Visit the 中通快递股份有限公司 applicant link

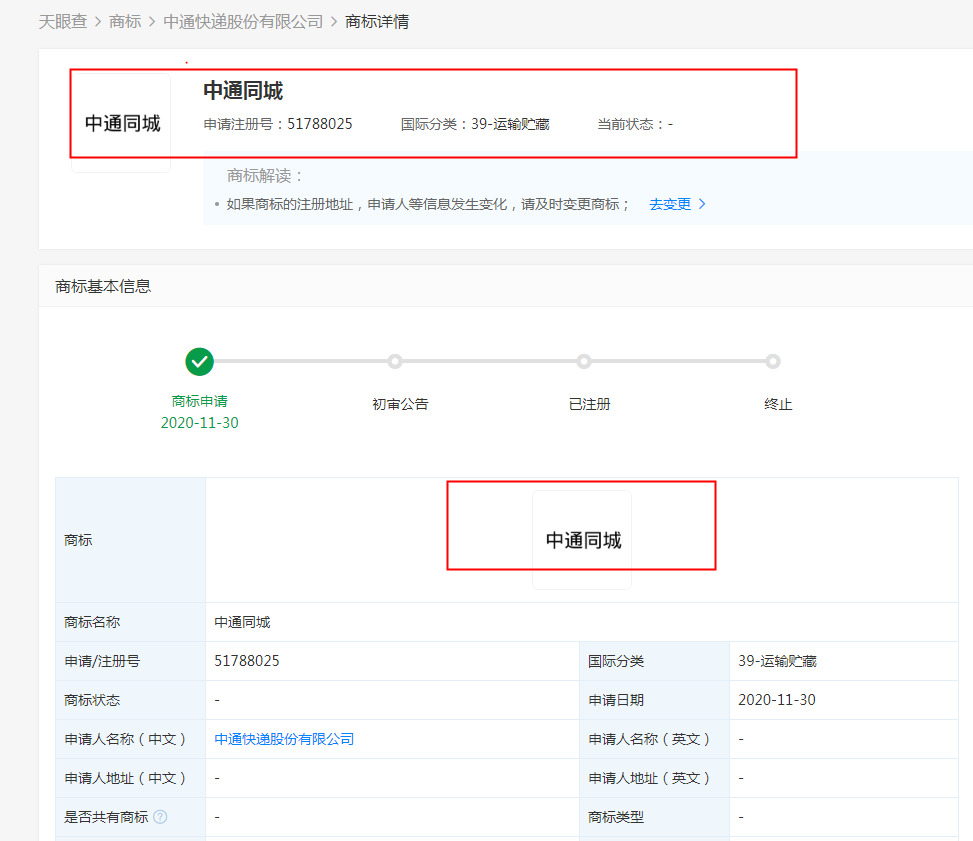tap(284, 738)
